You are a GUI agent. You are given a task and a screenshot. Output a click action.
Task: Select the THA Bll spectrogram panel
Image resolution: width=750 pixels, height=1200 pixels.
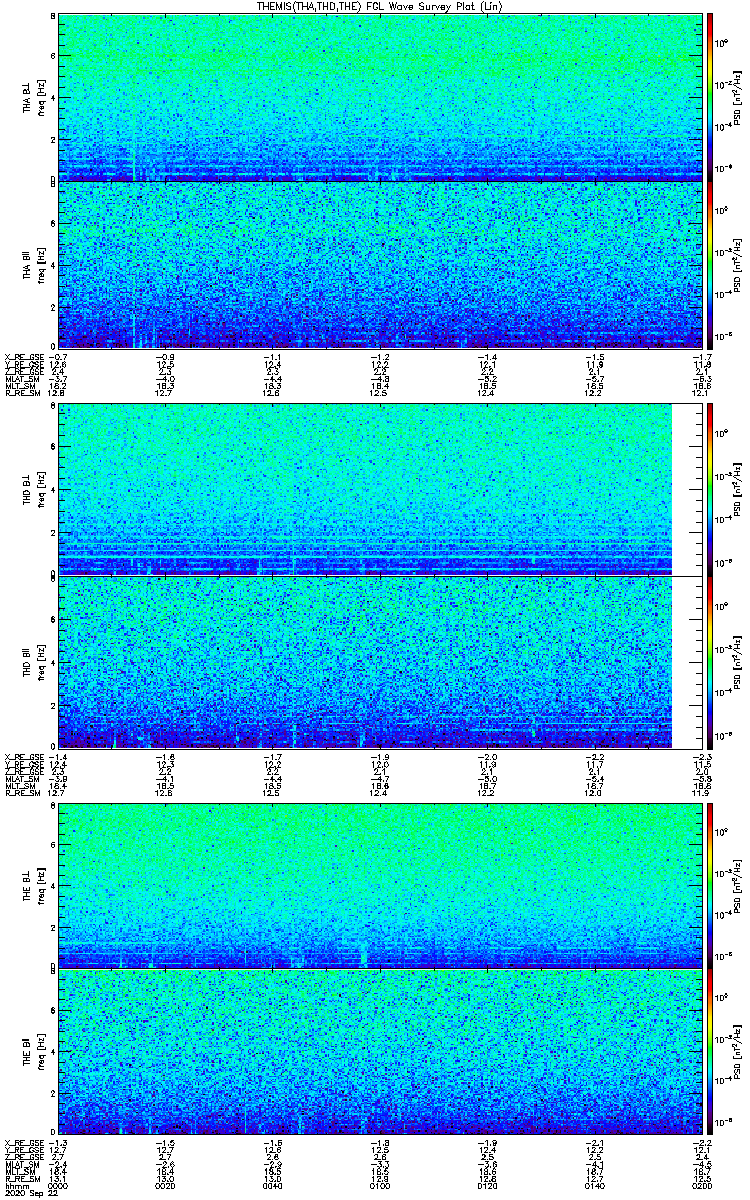tap(379, 265)
